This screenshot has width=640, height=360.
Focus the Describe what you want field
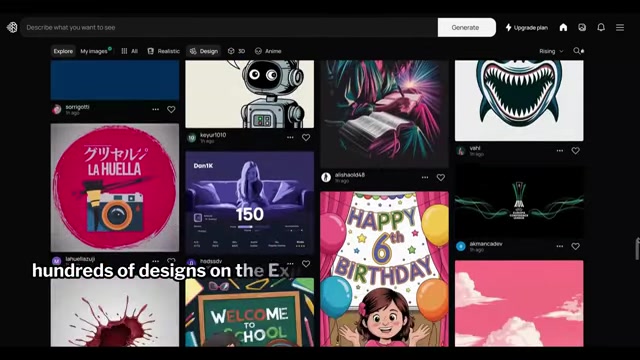click(229, 27)
